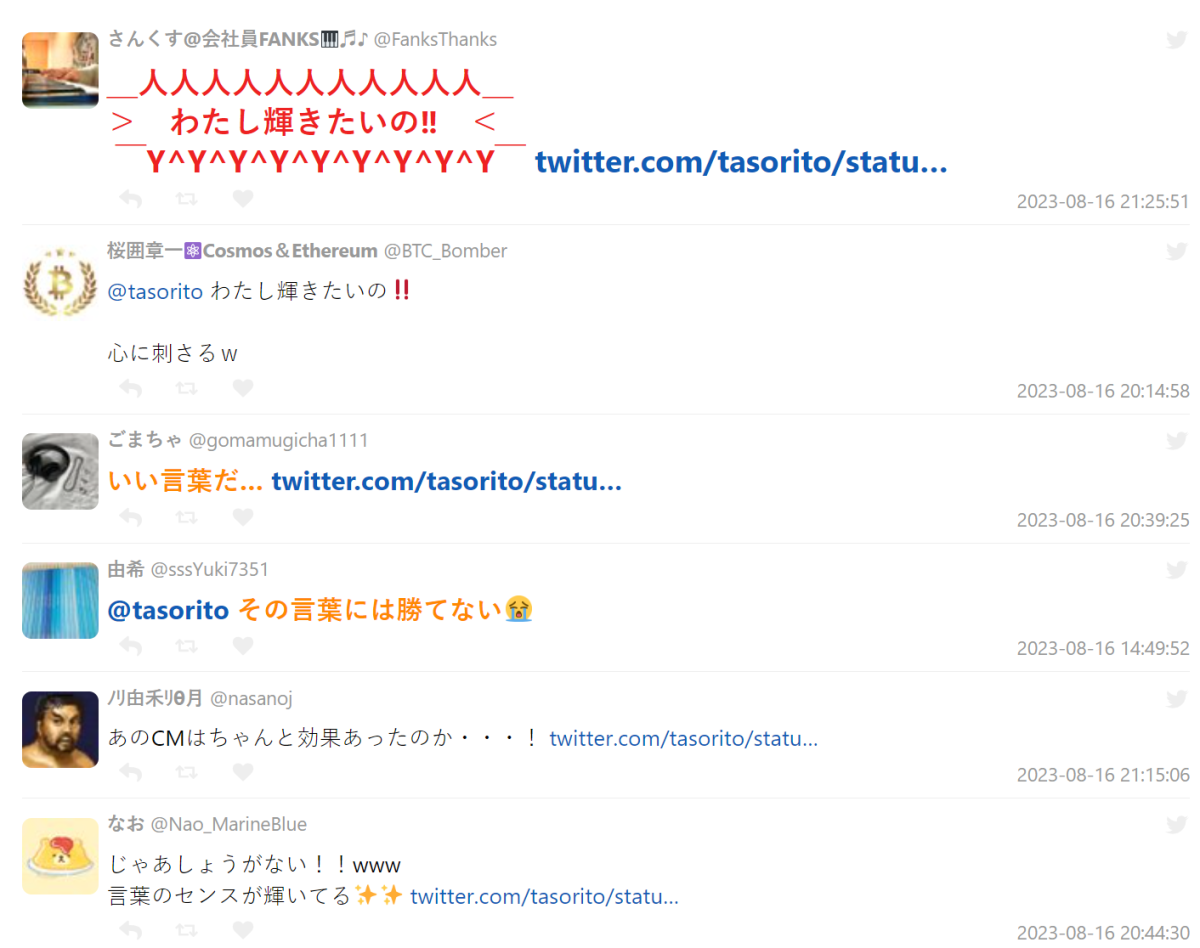Open the @Nao_MarineBlue username
This screenshot has height=948, width=1200.
coord(229,825)
